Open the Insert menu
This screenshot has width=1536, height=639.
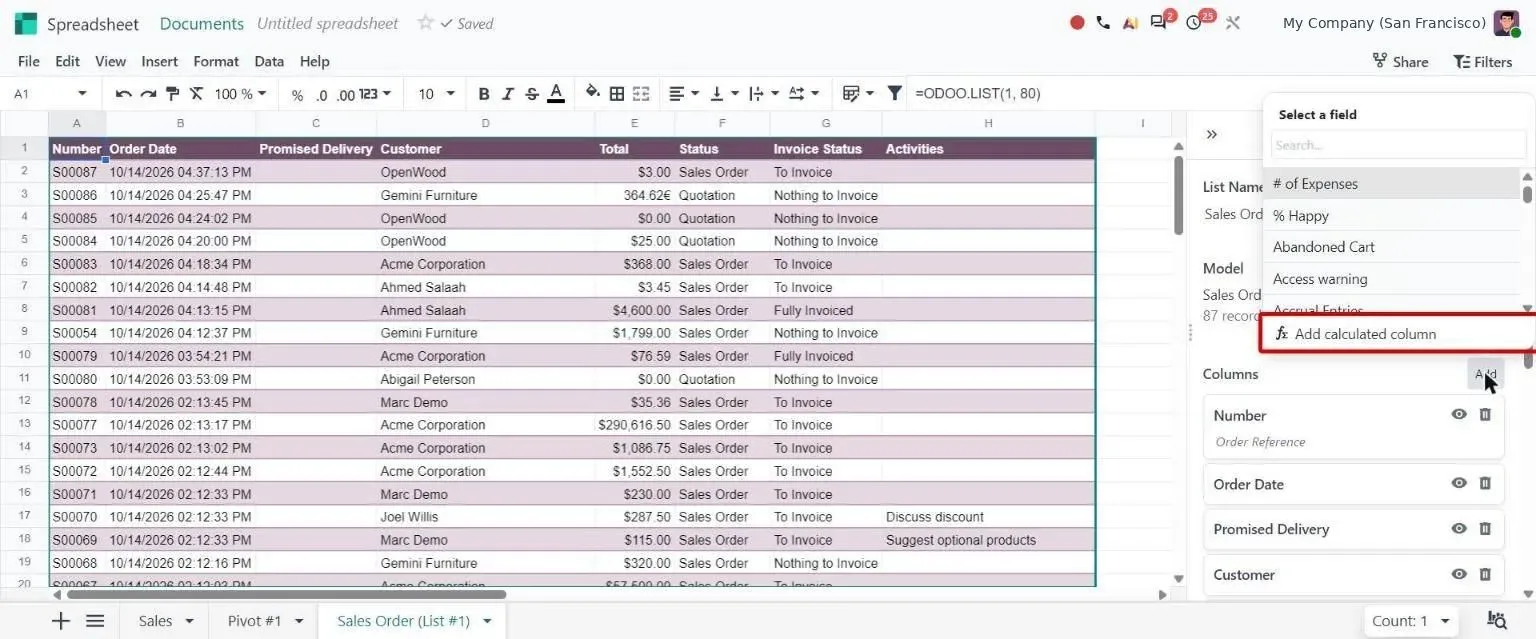pyautogui.click(x=159, y=61)
